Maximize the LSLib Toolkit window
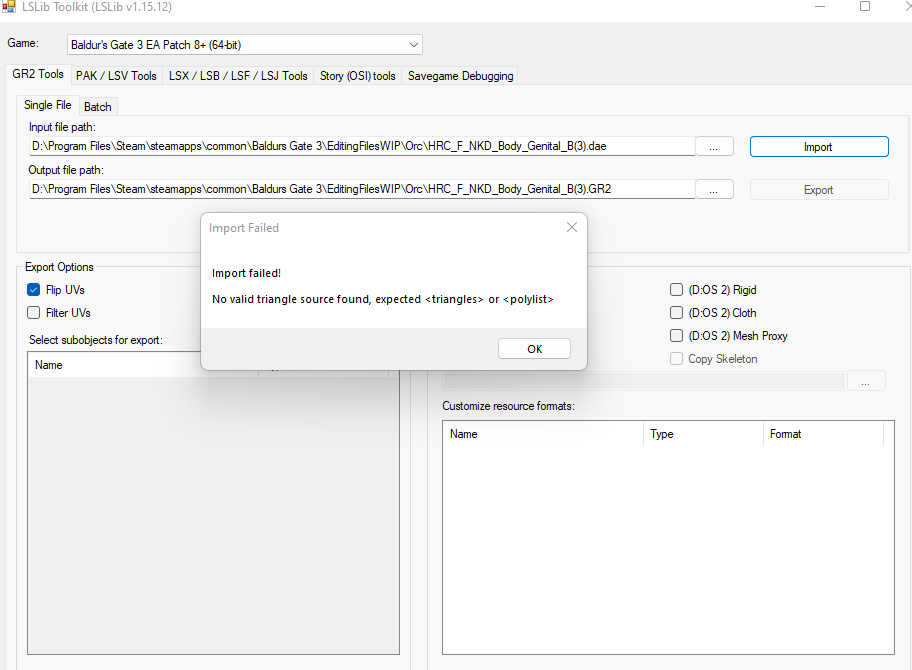This screenshot has width=912, height=670. click(x=865, y=6)
